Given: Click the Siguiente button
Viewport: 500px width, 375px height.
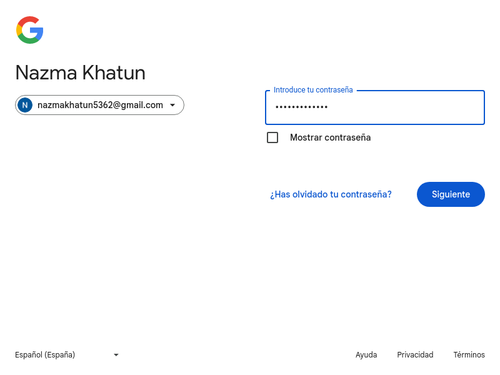Looking at the screenshot, I should click(x=451, y=194).
